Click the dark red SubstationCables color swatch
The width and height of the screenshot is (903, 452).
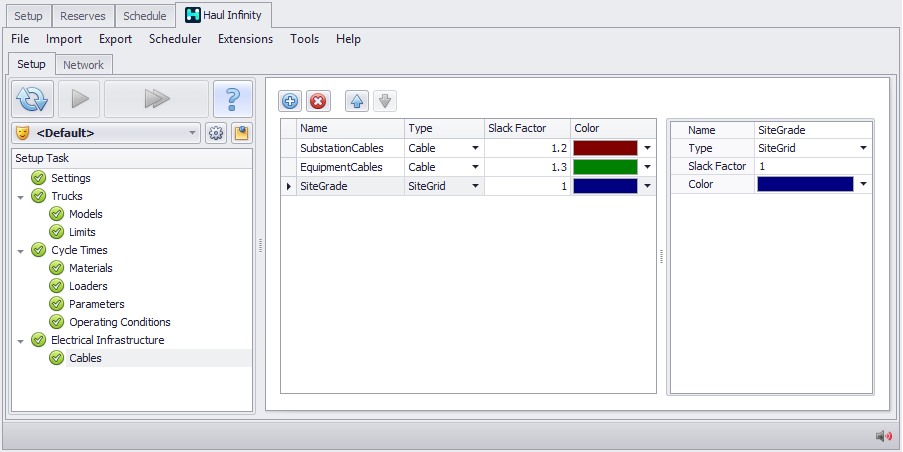(605, 148)
